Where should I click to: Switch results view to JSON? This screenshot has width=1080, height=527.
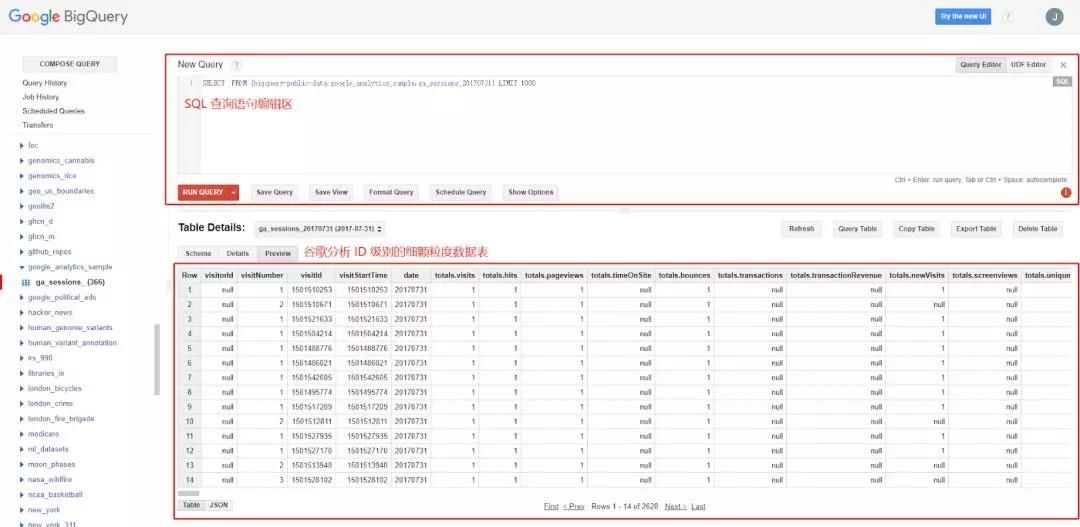click(219, 505)
